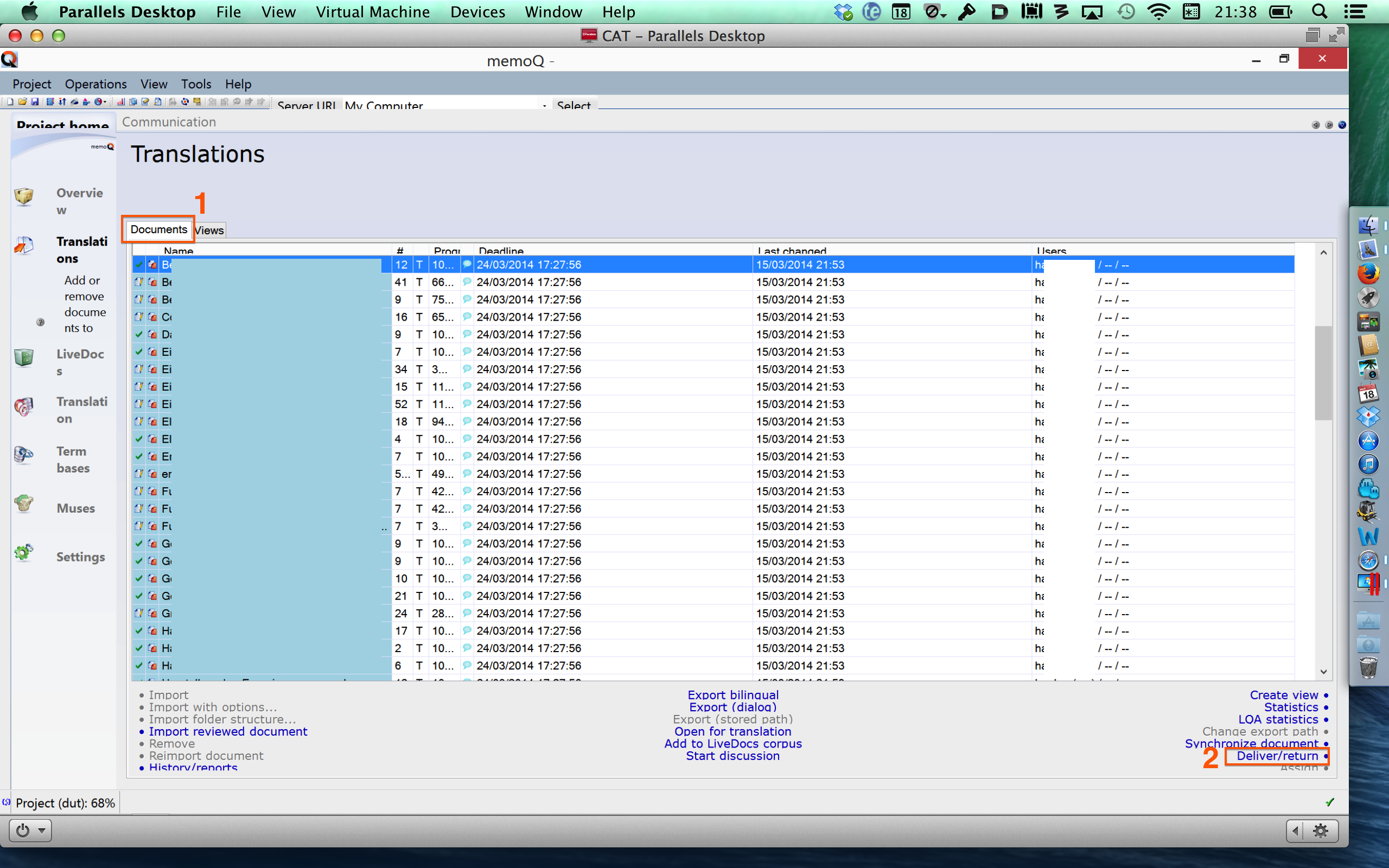Viewport: 1389px width, 868px height.
Task: Expand the toolbar globe icon dropdown arrow
Action: click(x=105, y=102)
